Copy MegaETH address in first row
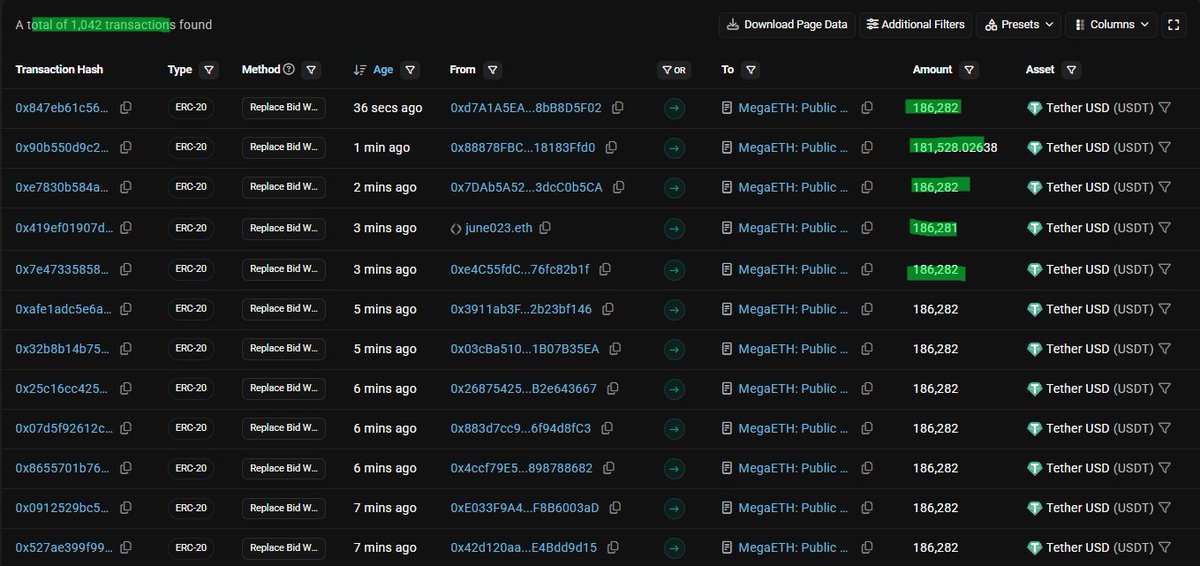The image size is (1200, 566). tap(867, 108)
